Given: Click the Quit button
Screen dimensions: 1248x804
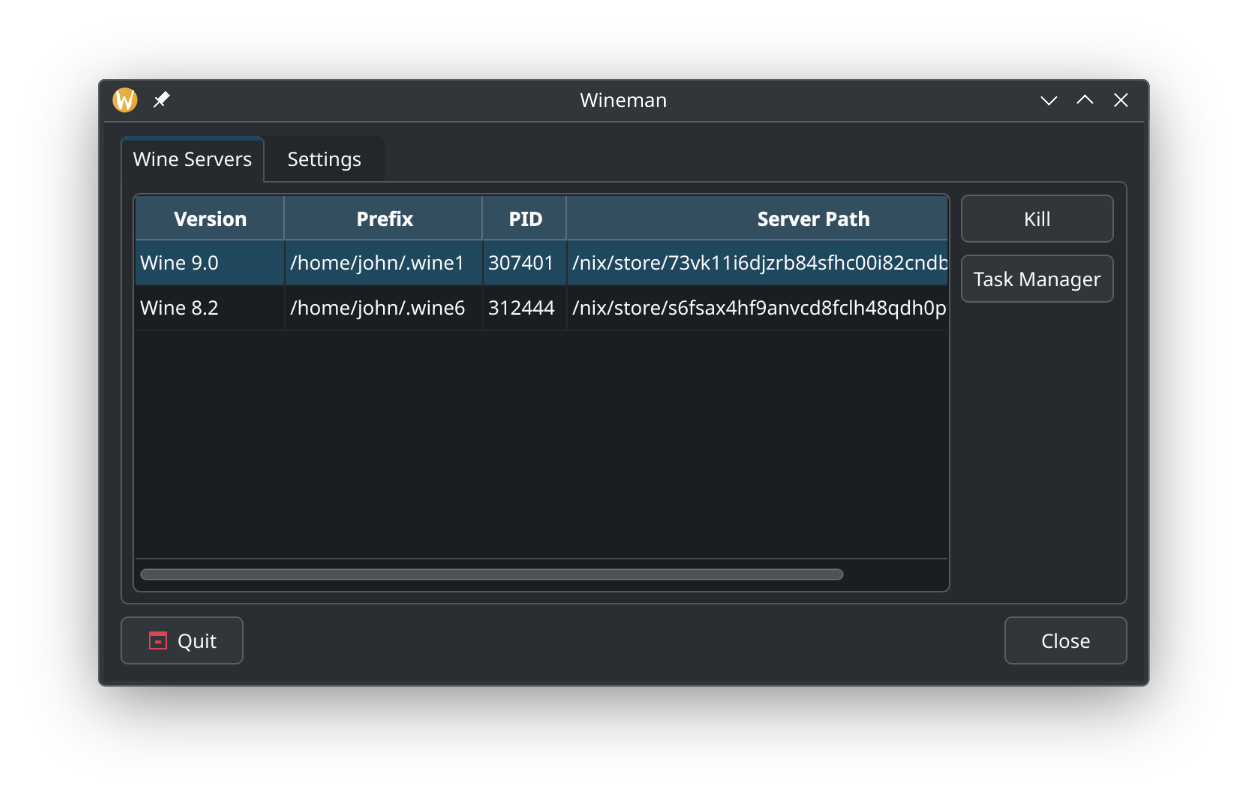Looking at the screenshot, I should coord(182,641).
